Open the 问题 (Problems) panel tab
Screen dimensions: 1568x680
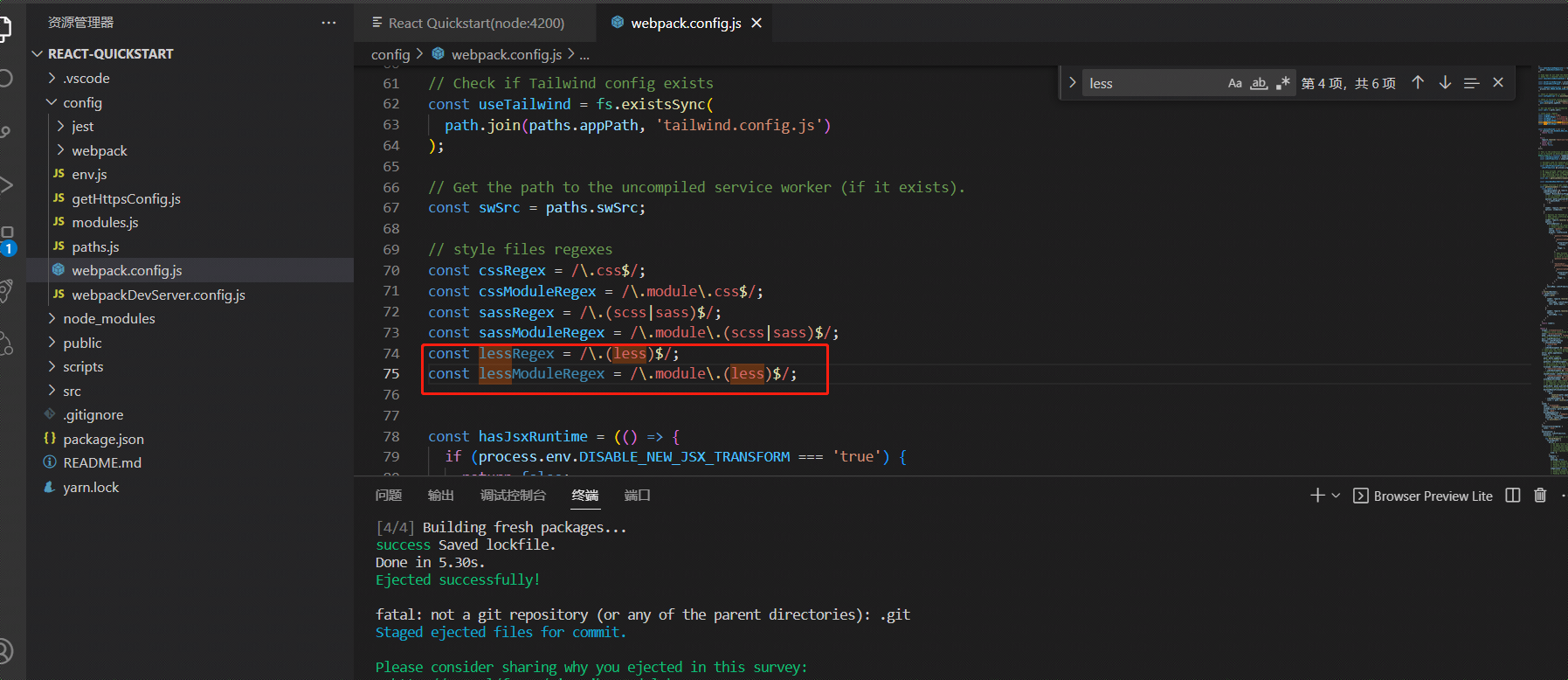(x=389, y=496)
